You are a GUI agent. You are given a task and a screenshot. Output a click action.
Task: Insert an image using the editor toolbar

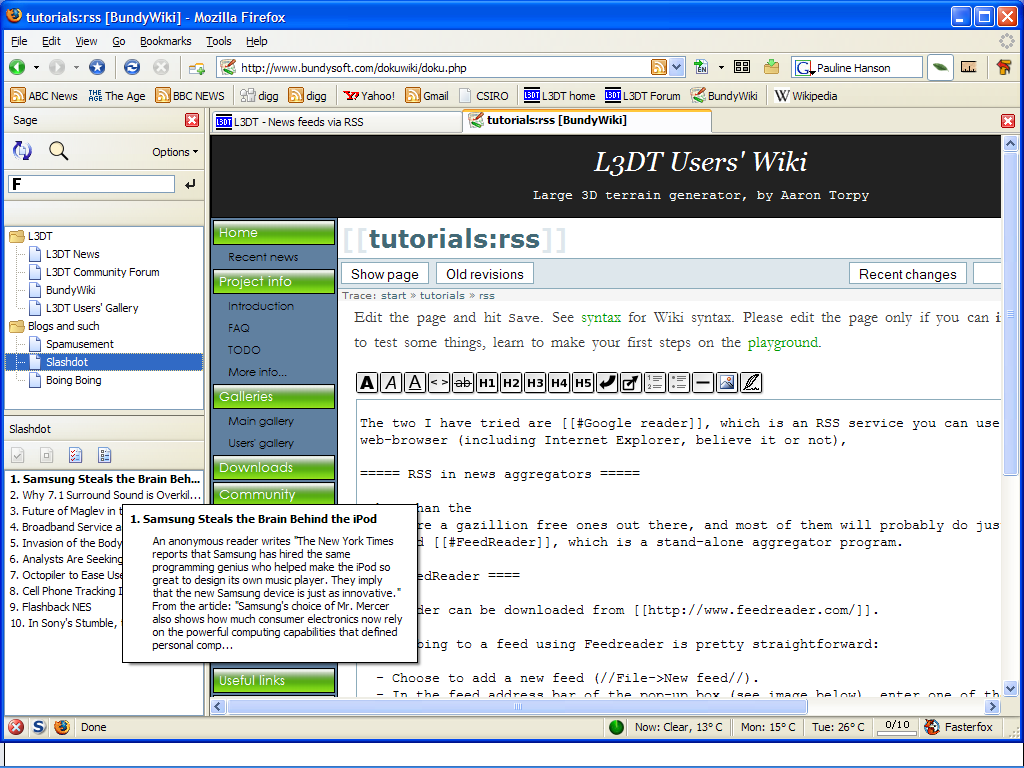(727, 382)
